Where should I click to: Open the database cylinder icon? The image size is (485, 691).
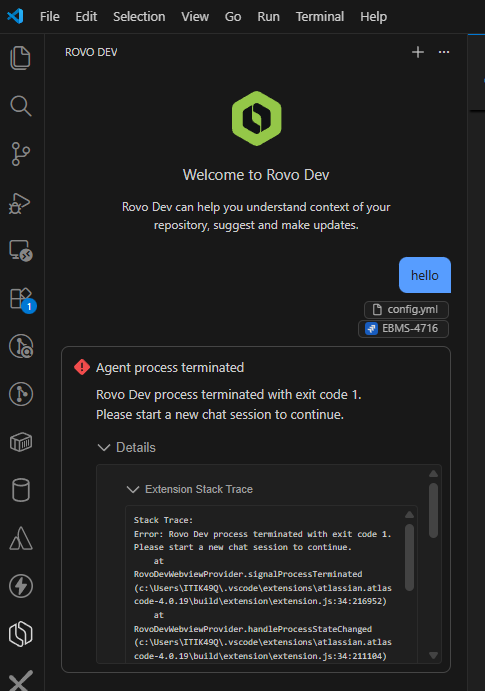21,490
